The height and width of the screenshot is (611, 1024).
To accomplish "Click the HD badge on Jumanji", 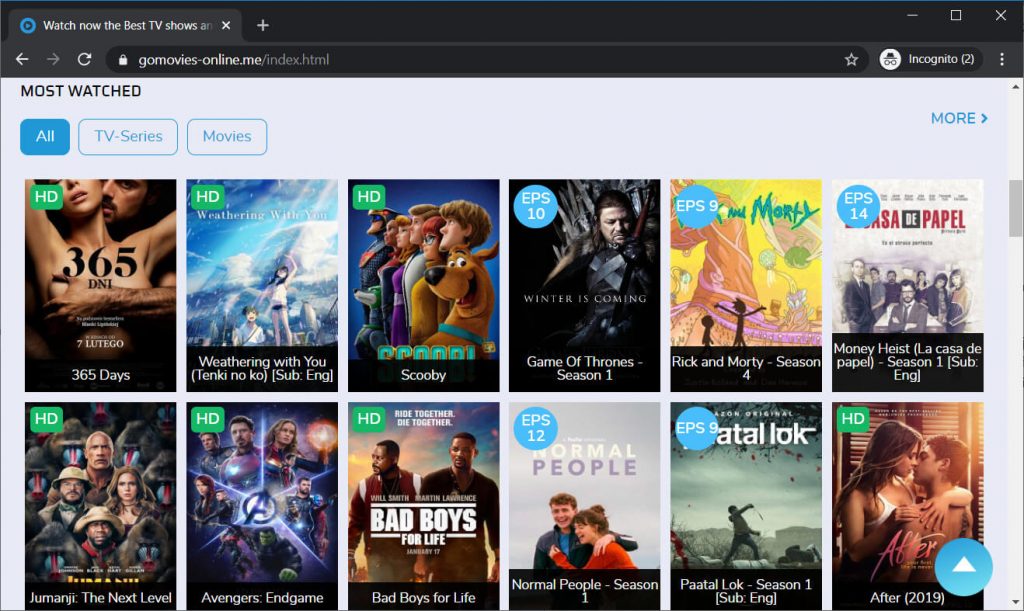I will 46,419.
